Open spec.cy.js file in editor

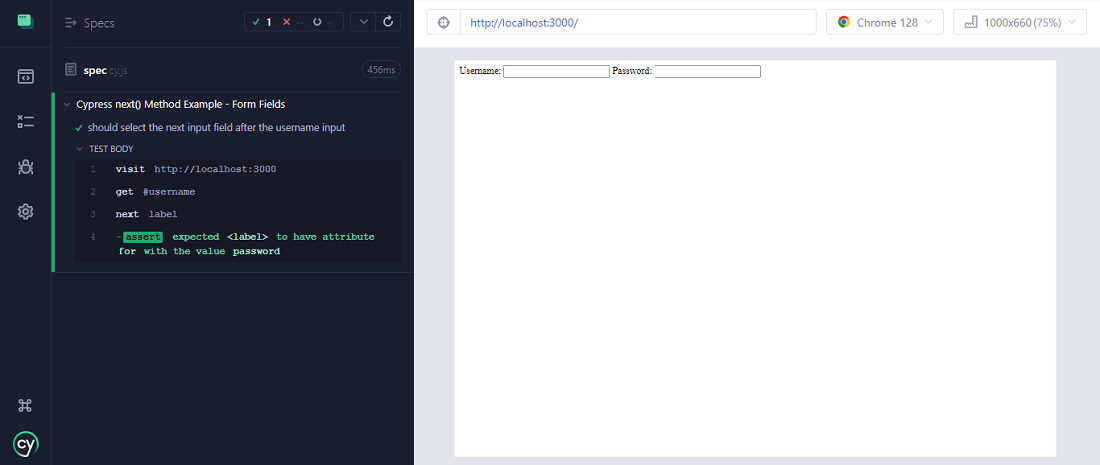[105, 69]
